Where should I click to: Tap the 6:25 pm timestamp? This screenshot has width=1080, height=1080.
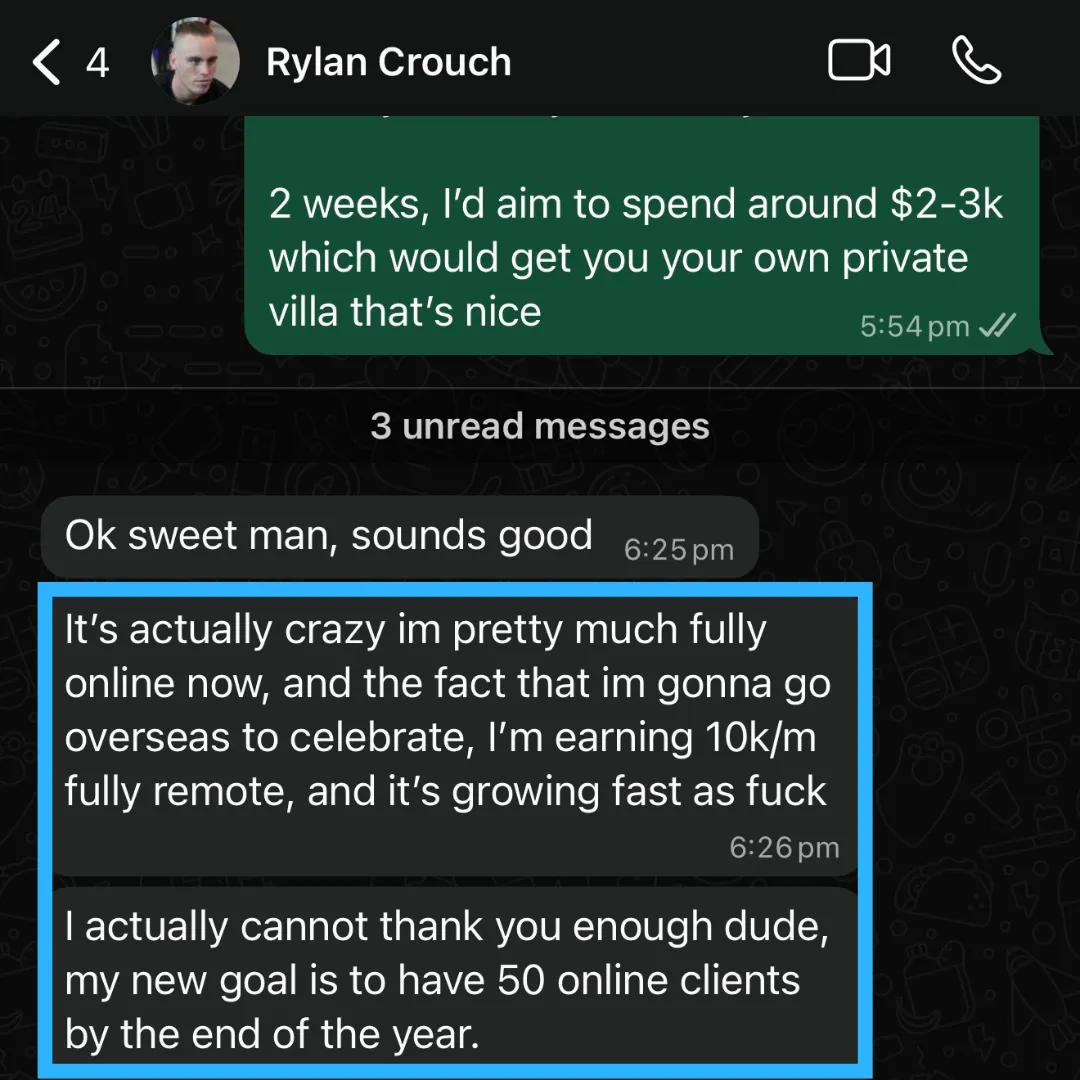click(x=678, y=550)
